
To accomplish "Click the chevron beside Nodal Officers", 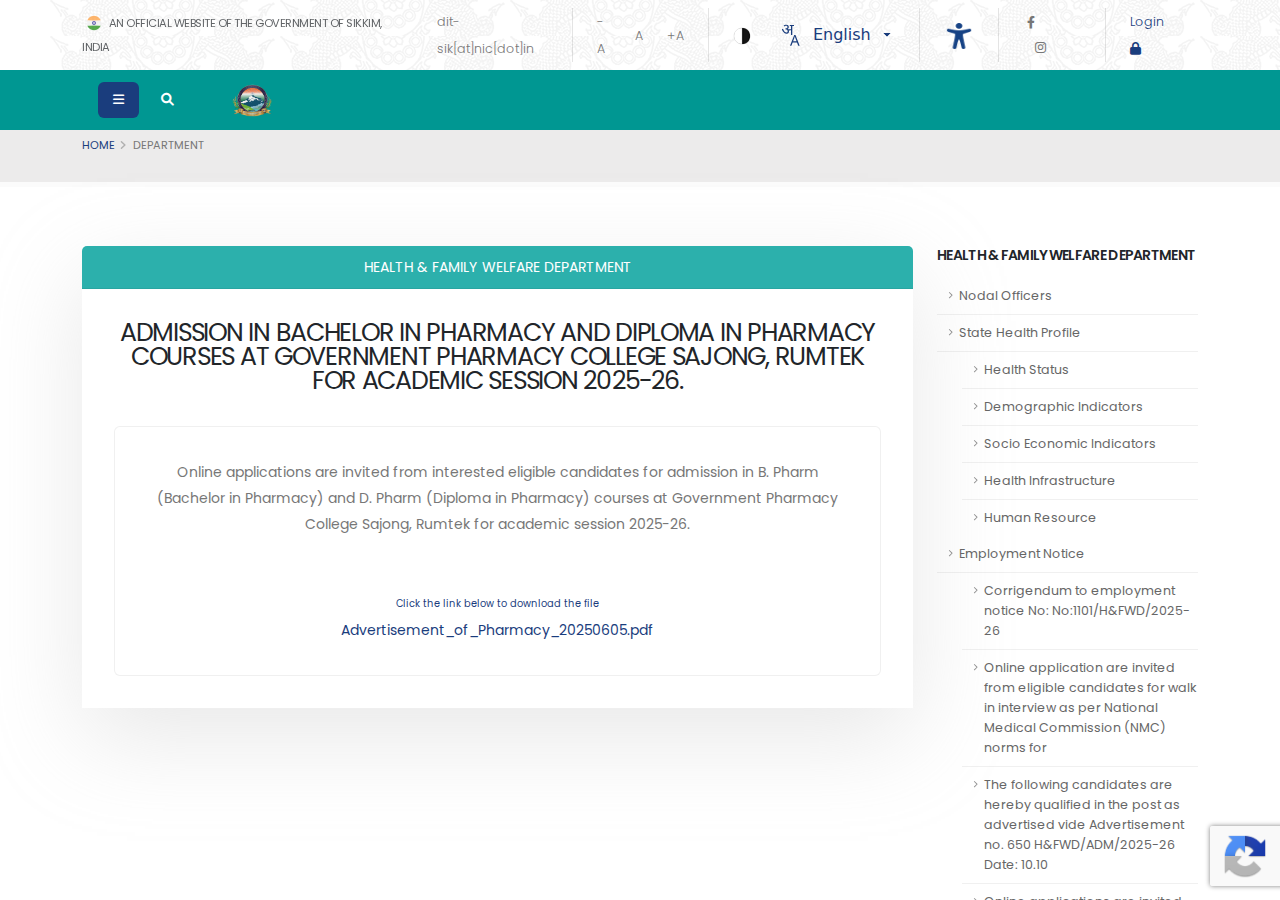I will tap(950, 295).
